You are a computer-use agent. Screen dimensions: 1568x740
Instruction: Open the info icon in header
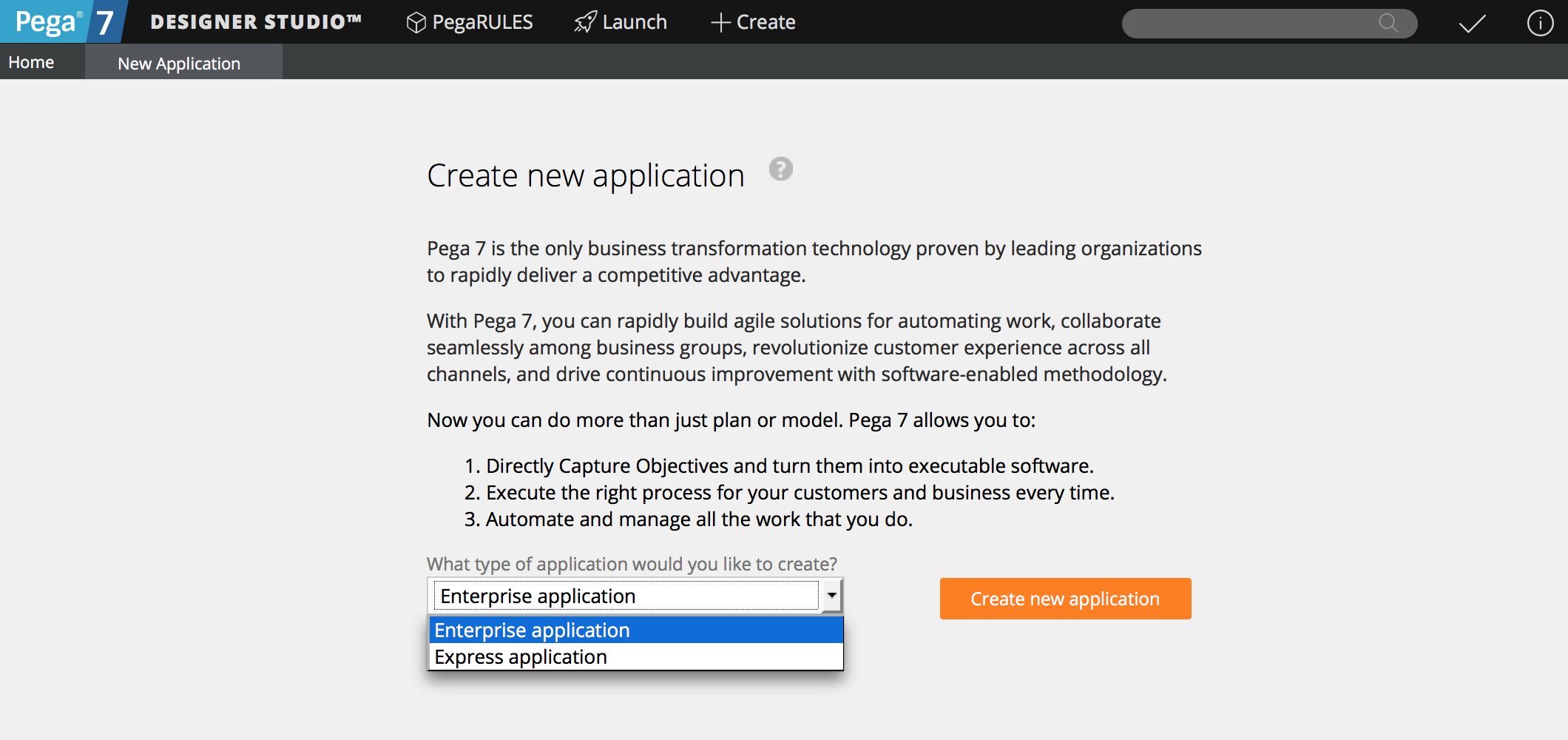click(1540, 23)
